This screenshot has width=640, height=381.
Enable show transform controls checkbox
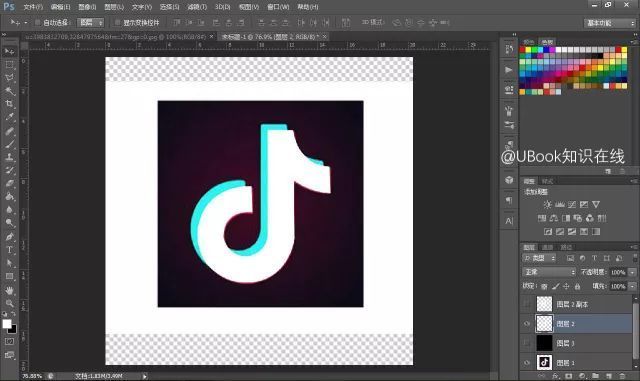[x=117, y=23]
